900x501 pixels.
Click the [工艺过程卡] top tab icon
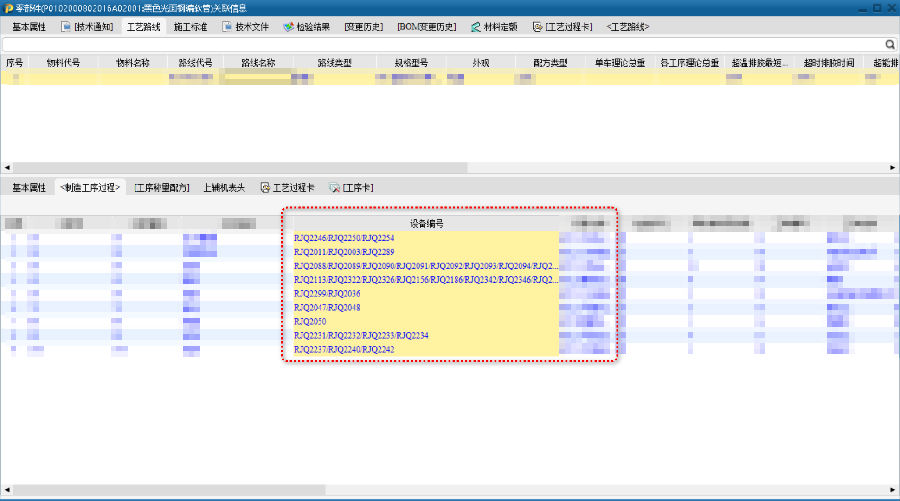(x=537, y=27)
